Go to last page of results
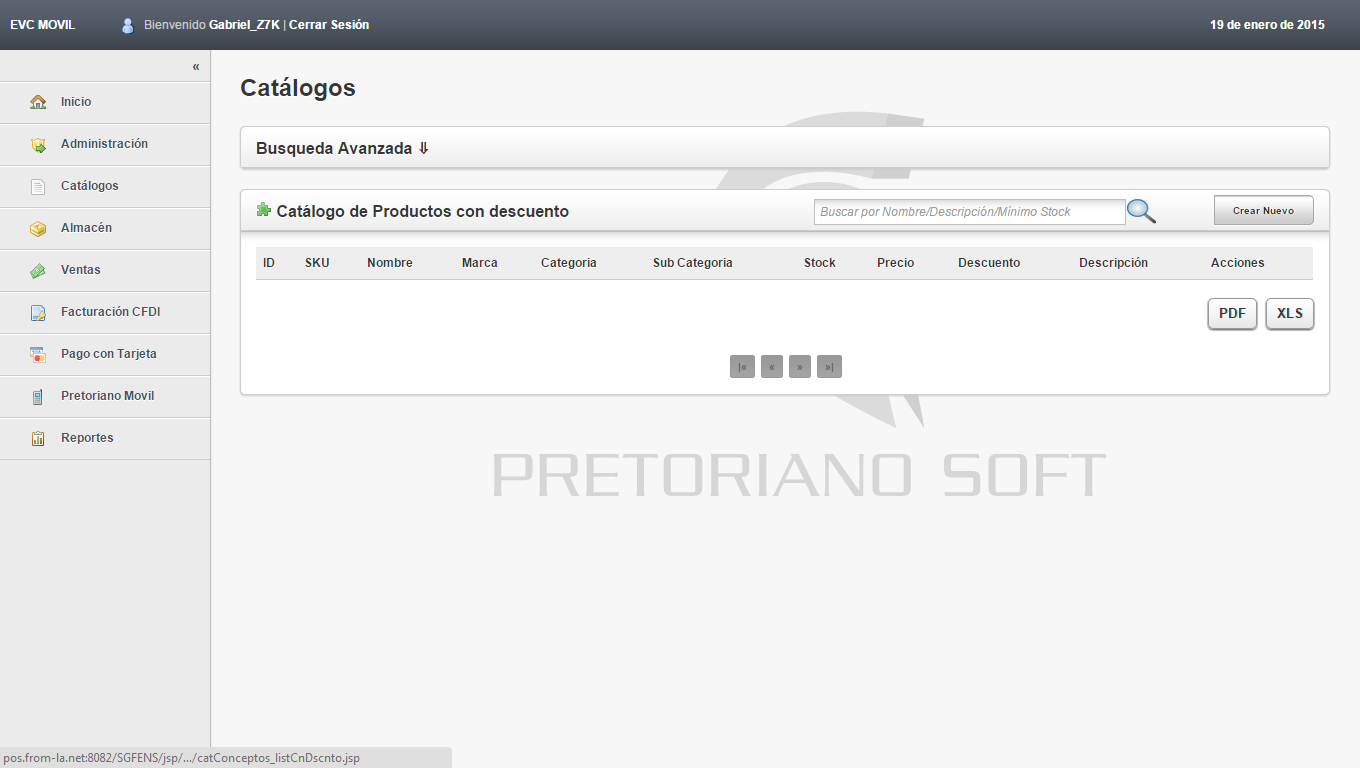This screenshot has height=768, width=1360. (x=829, y=366)
